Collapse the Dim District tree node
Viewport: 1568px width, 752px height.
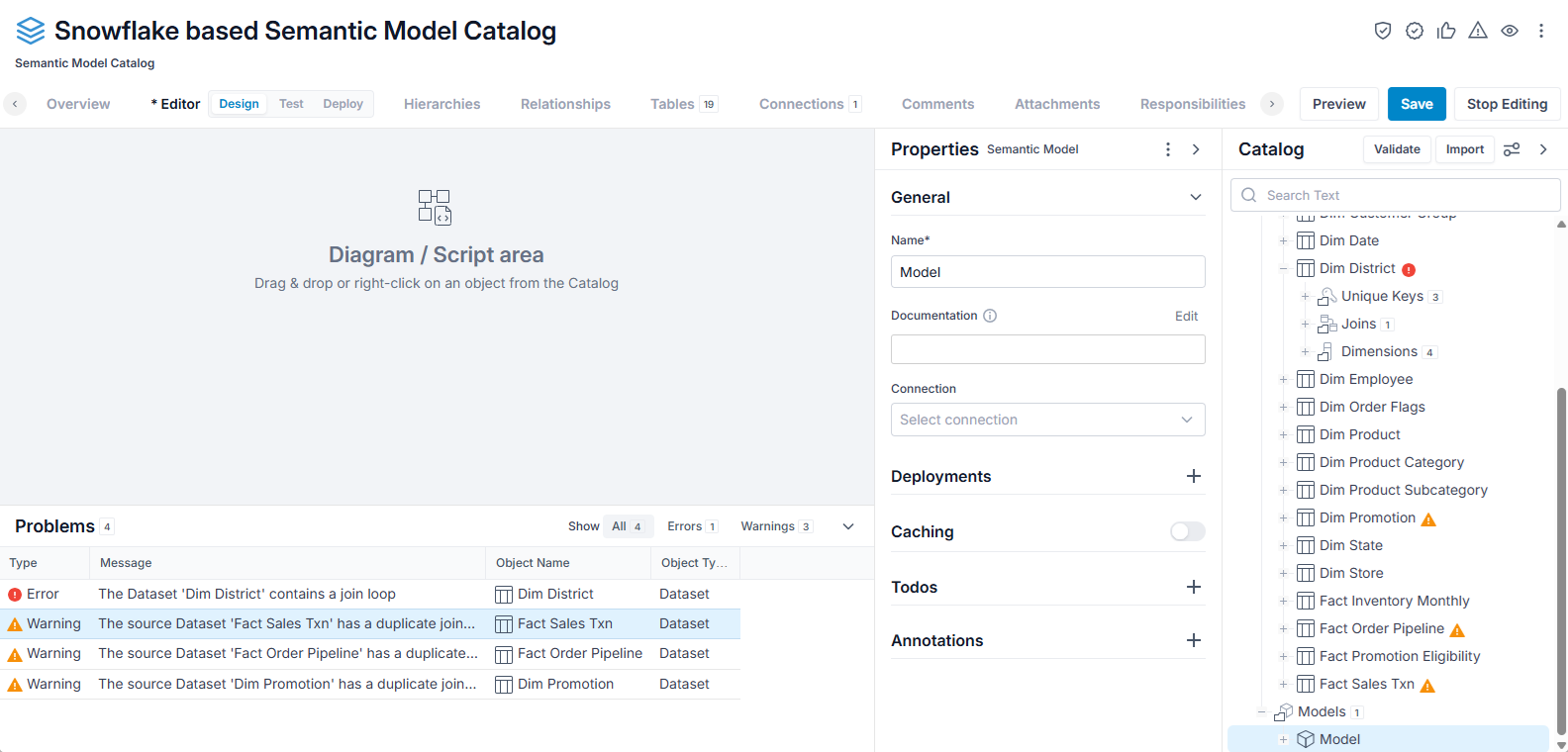pos(1283,268)
